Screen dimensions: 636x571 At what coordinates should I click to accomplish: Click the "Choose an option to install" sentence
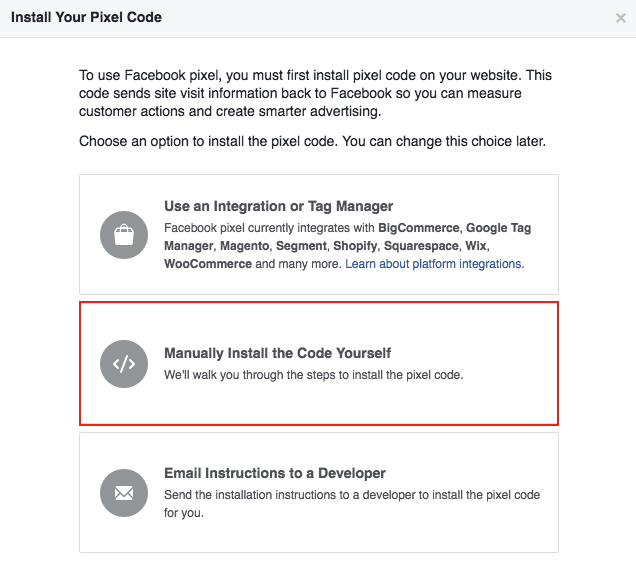pos(312,141)
